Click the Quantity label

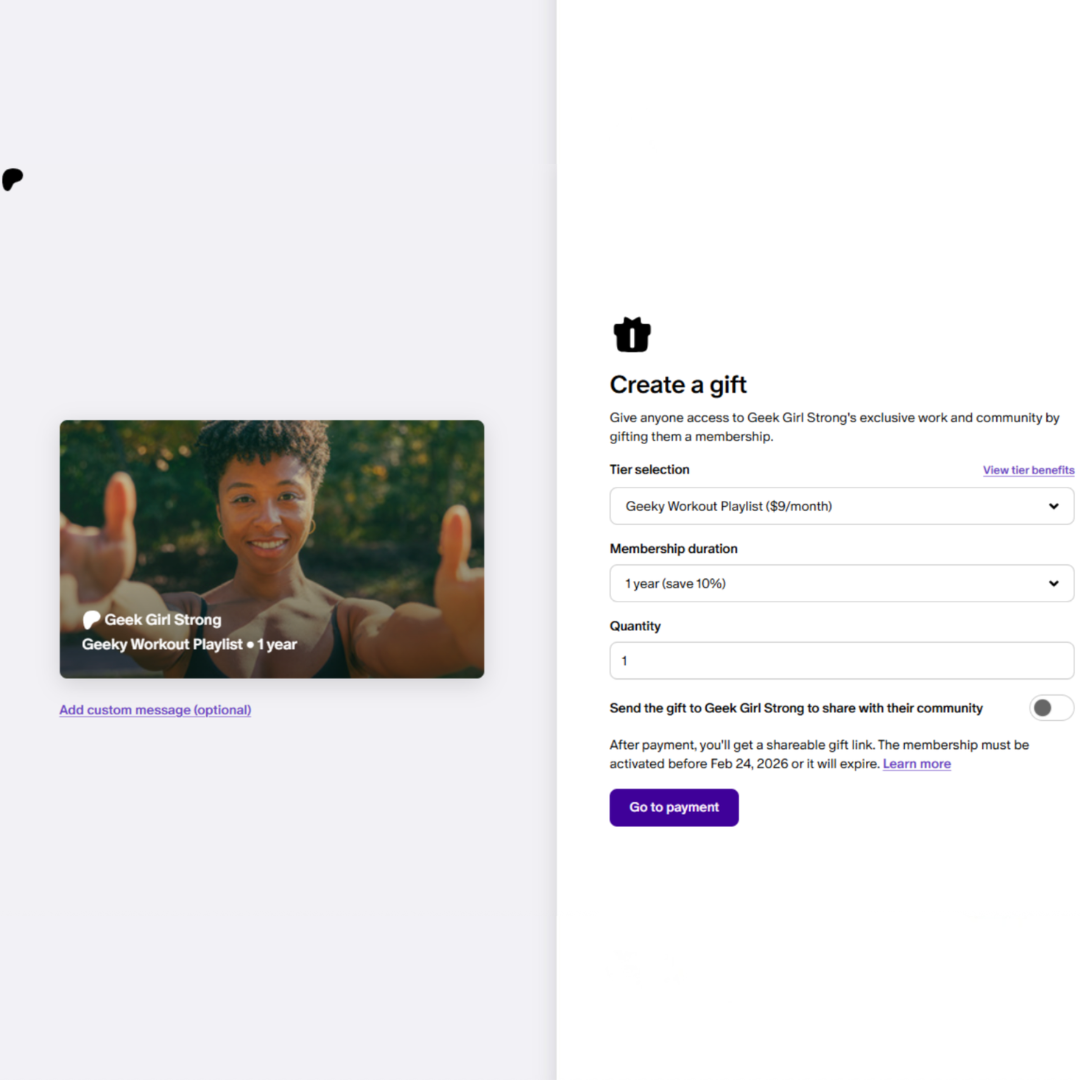[x=635, y=625]
